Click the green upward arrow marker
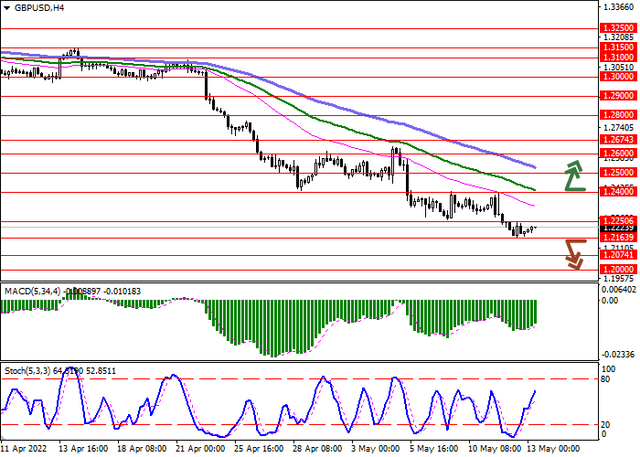 pyautogui.click(x=574, y=174)
